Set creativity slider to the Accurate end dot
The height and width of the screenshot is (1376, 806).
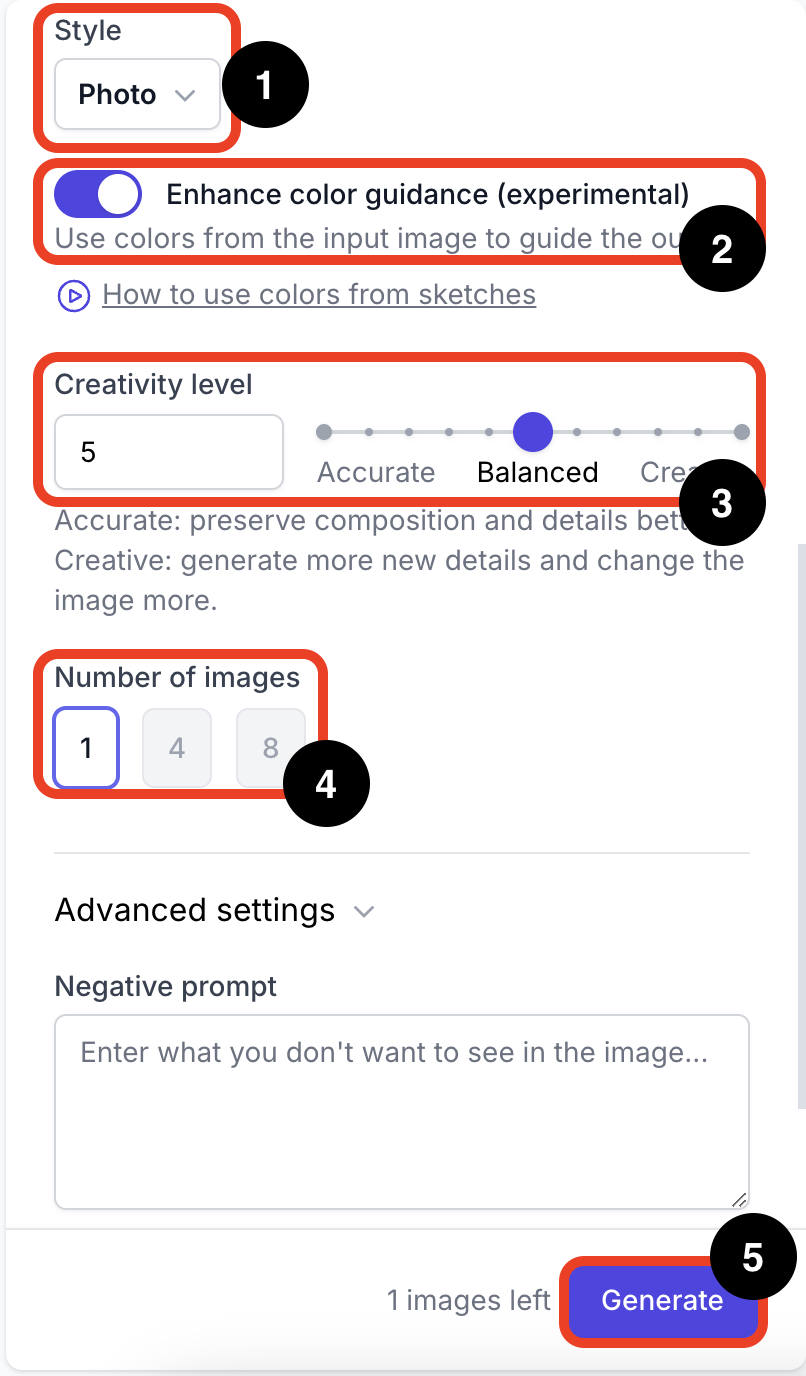(324, 432)
